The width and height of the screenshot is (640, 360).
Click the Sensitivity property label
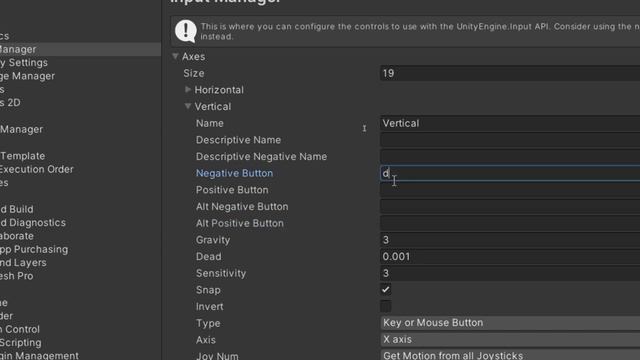click(x=221, y=273)
